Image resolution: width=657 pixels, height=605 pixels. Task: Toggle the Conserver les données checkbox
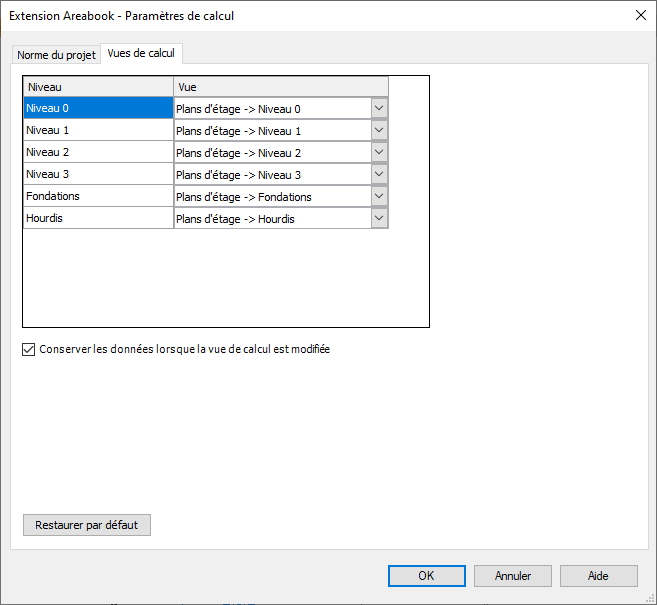coord(29,350)
